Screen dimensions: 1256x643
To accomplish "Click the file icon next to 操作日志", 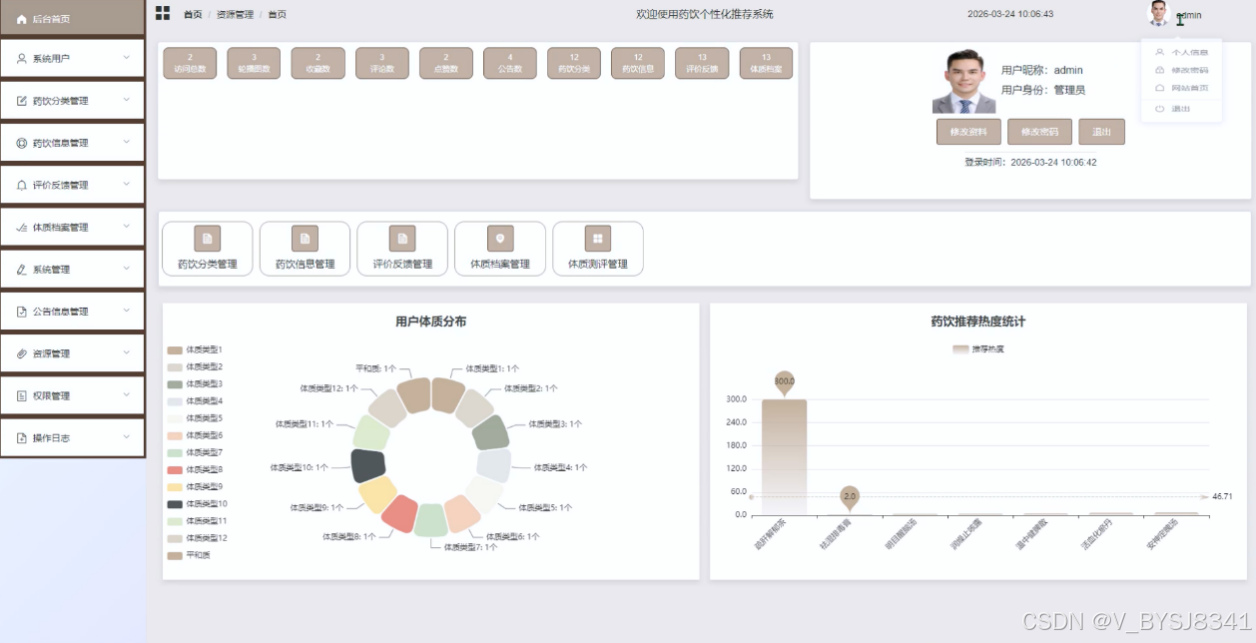I will point(22,437).
